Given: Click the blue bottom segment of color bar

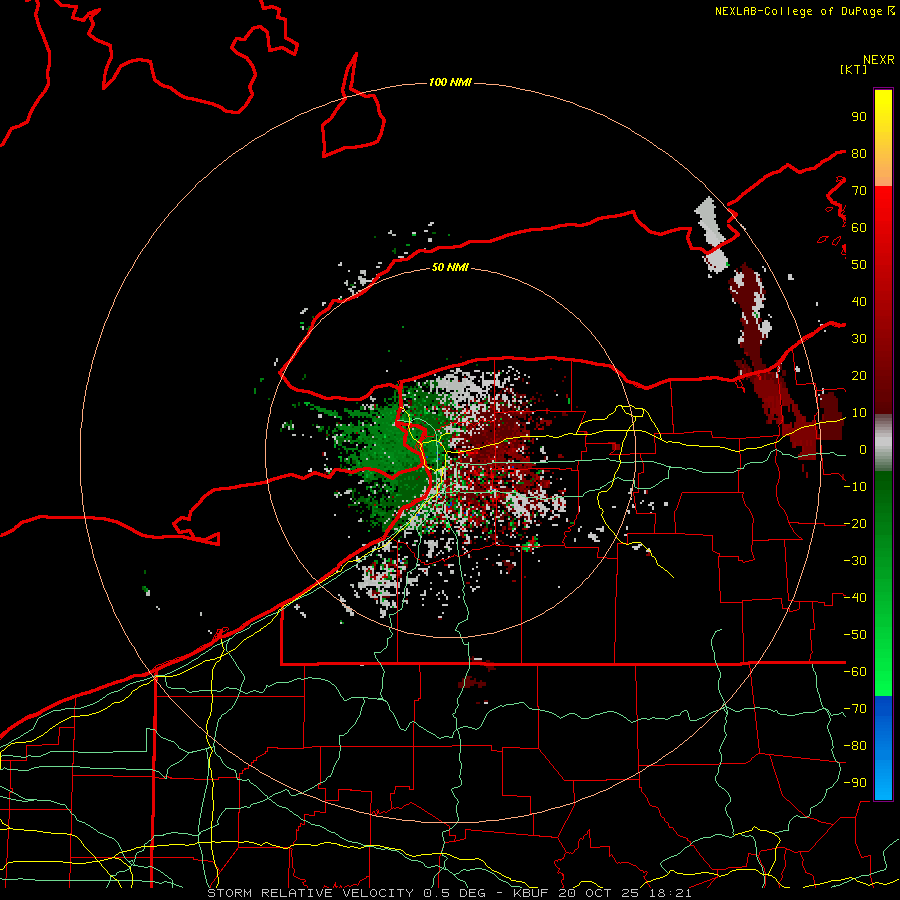Looking at the screenshot, I should click(883, 748).
